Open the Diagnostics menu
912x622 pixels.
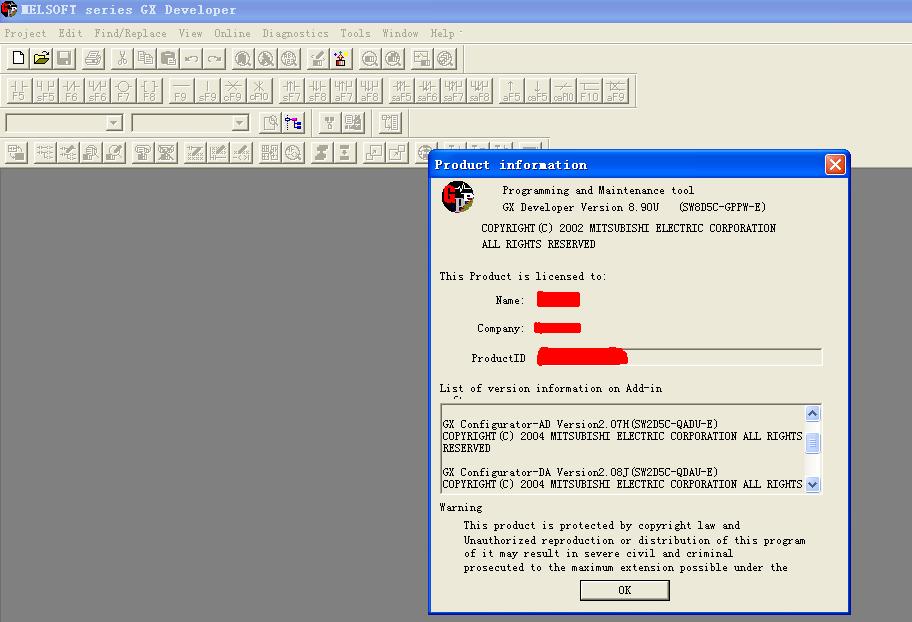click(295, 33)
